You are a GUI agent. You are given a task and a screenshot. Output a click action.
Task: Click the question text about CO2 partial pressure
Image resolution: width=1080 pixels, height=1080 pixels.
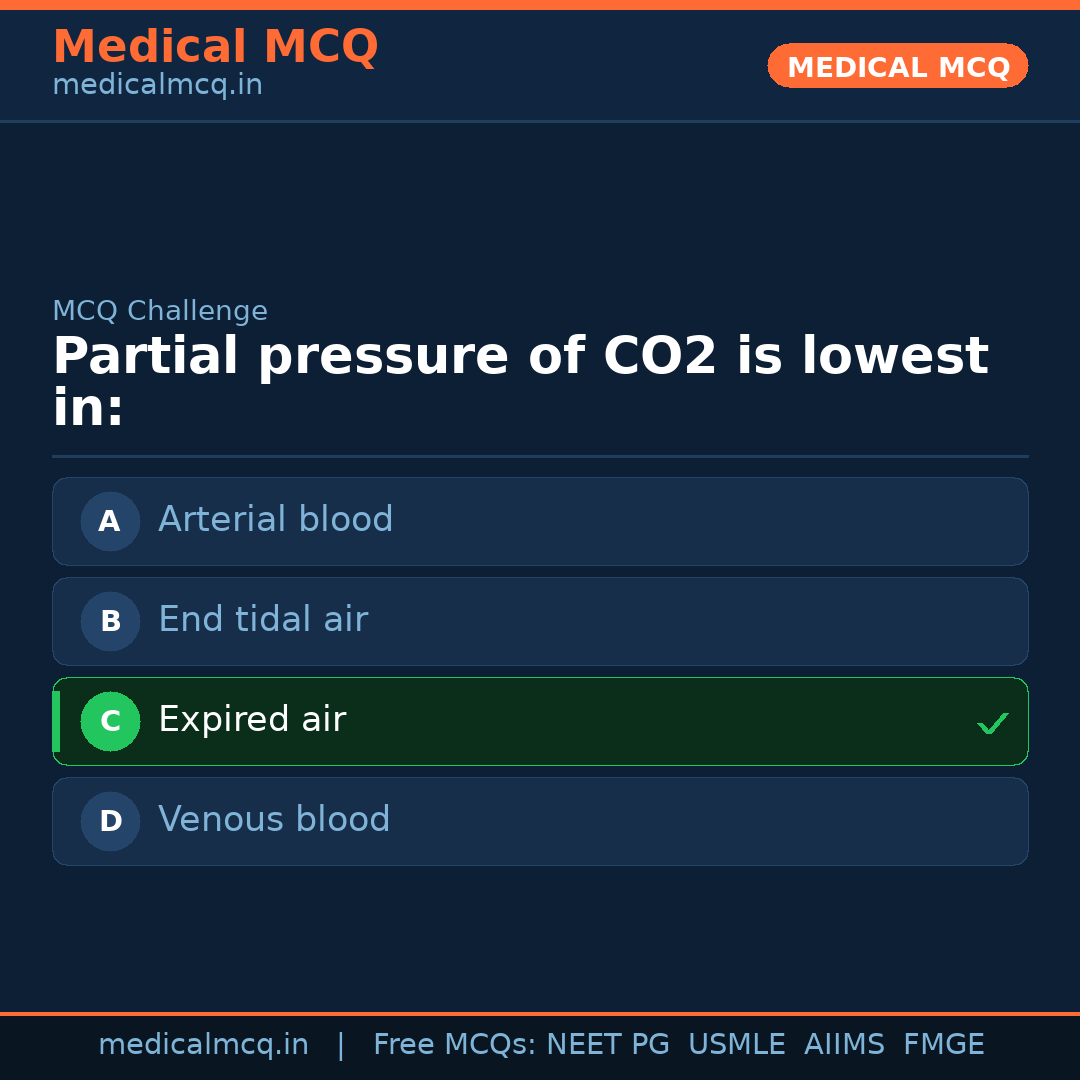(520, 381)
